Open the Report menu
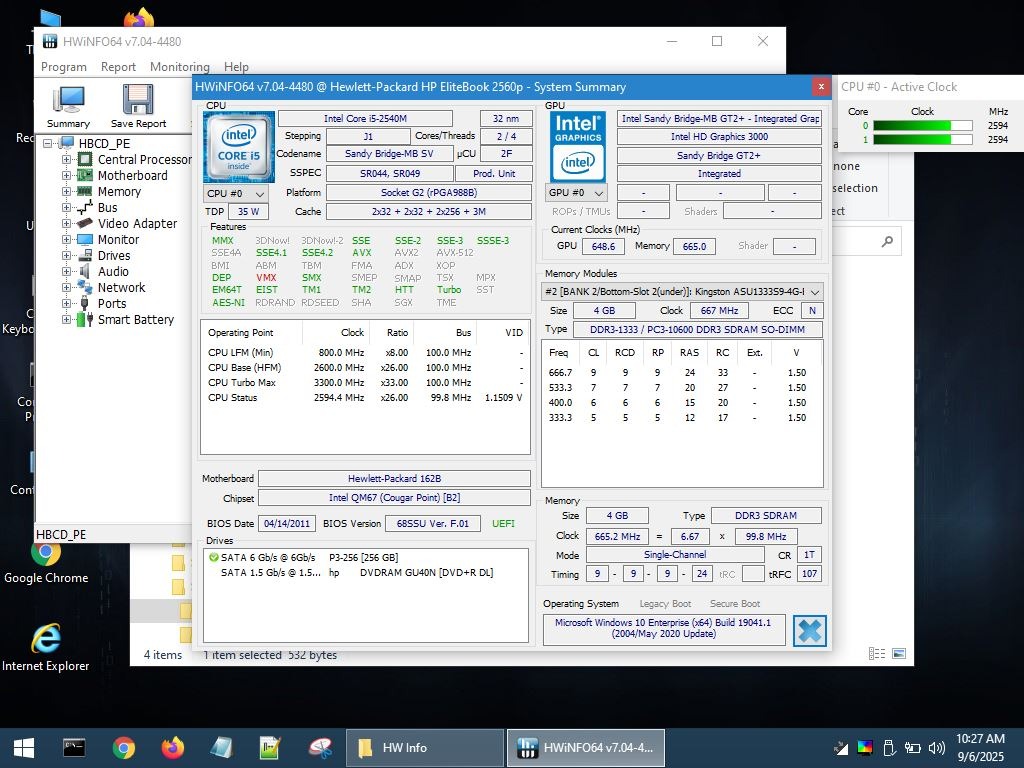The width and height of the screenshot is (1024, 768). pos(118,67)
